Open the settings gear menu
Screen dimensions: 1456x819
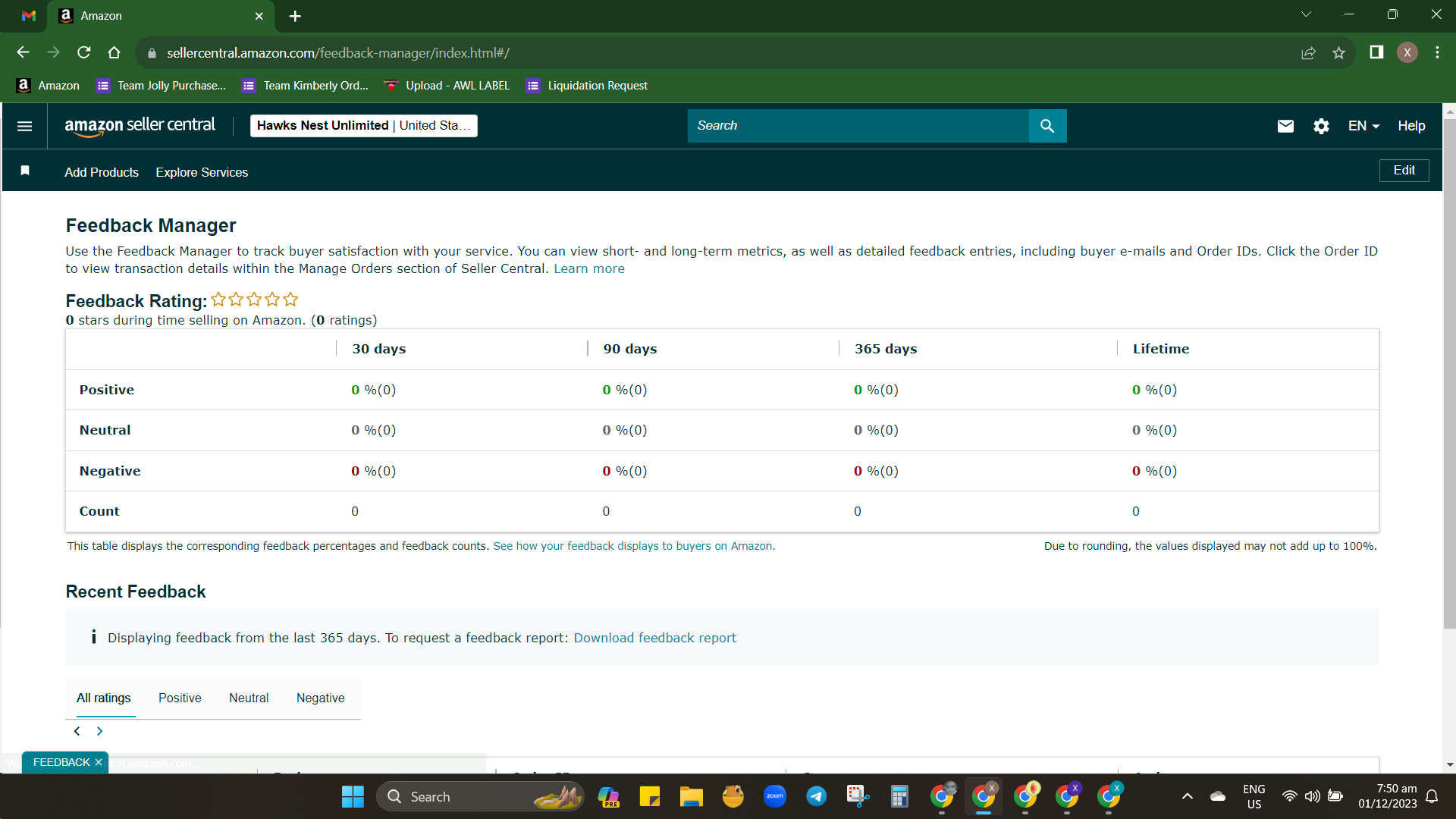(1321, 126)
